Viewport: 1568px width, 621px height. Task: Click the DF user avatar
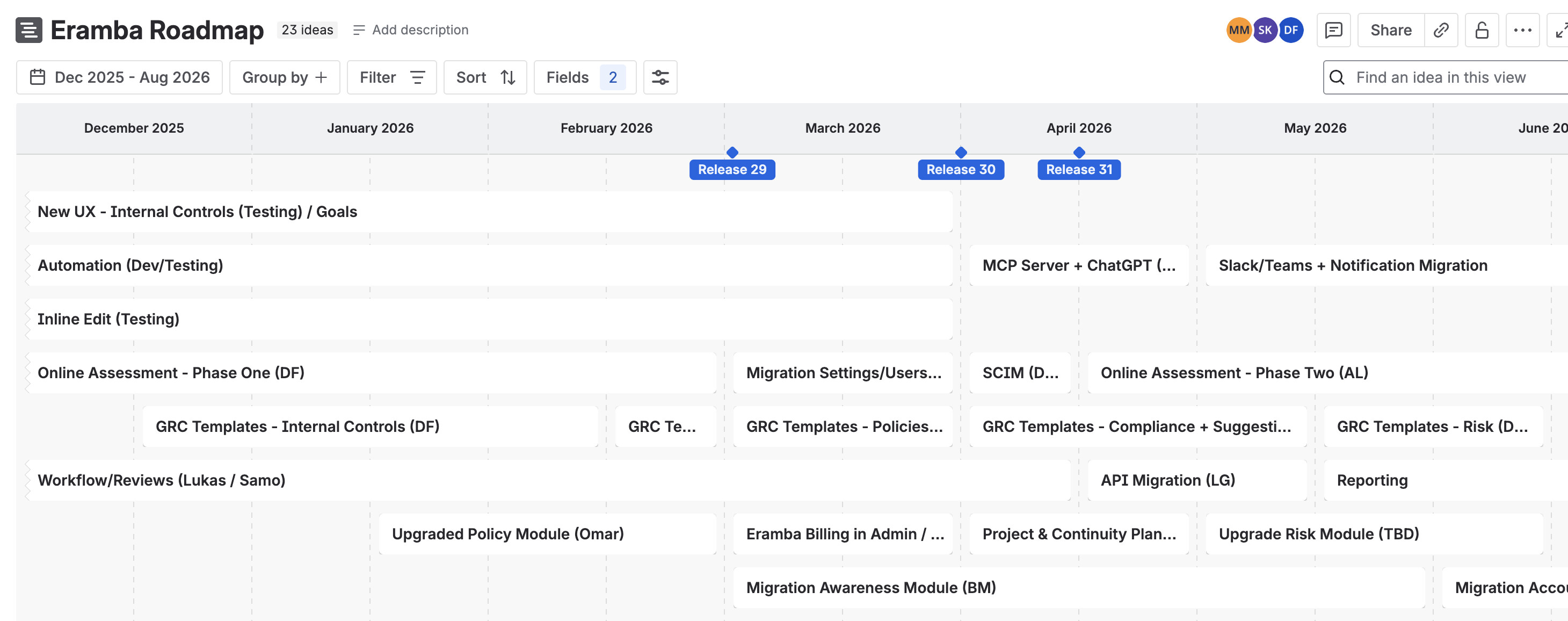coord(1290,30)
